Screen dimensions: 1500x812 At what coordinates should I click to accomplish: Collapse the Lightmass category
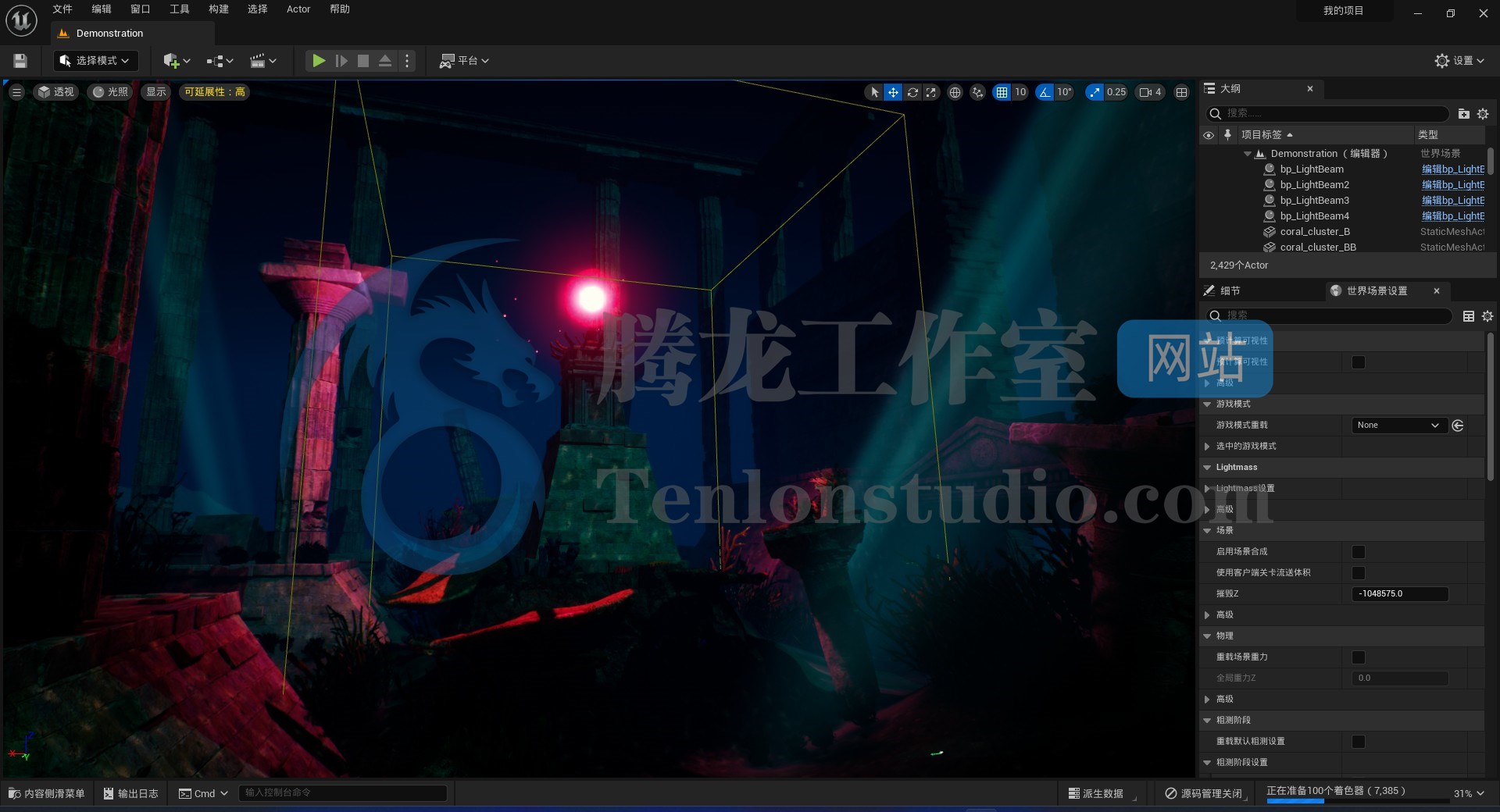coord(1208,468)
